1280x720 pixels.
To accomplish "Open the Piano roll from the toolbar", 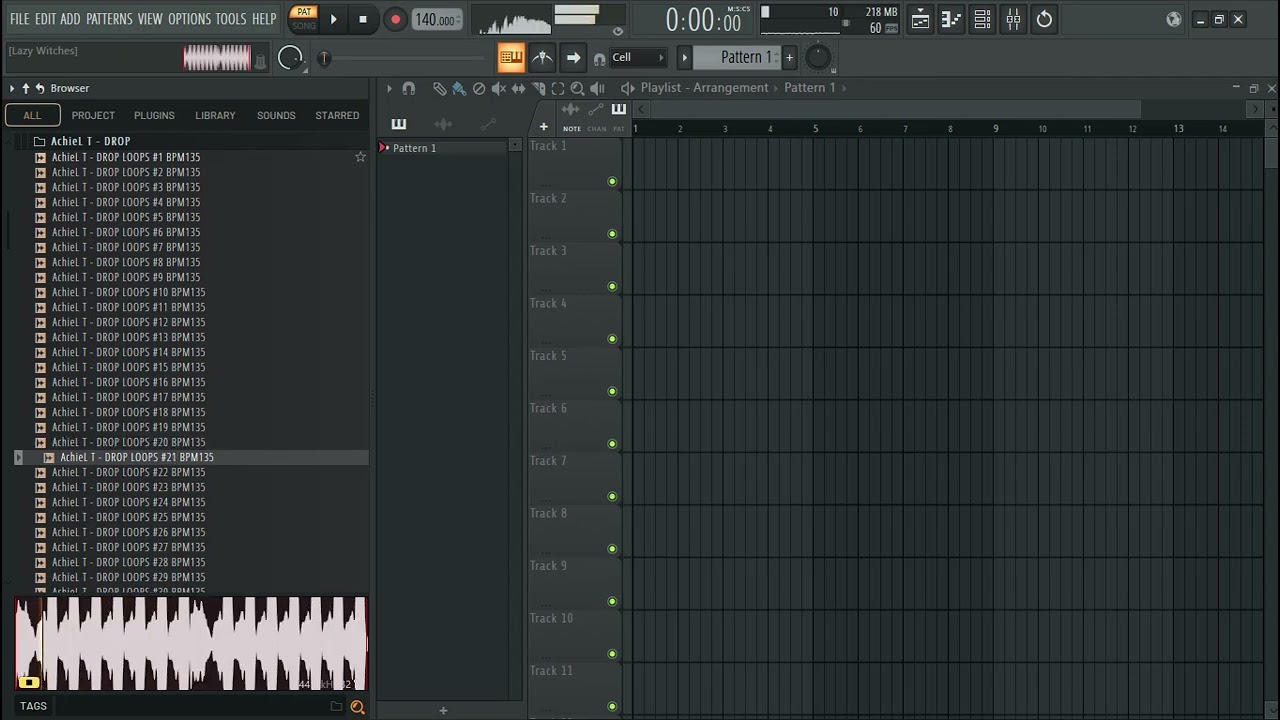I will 951,19.
